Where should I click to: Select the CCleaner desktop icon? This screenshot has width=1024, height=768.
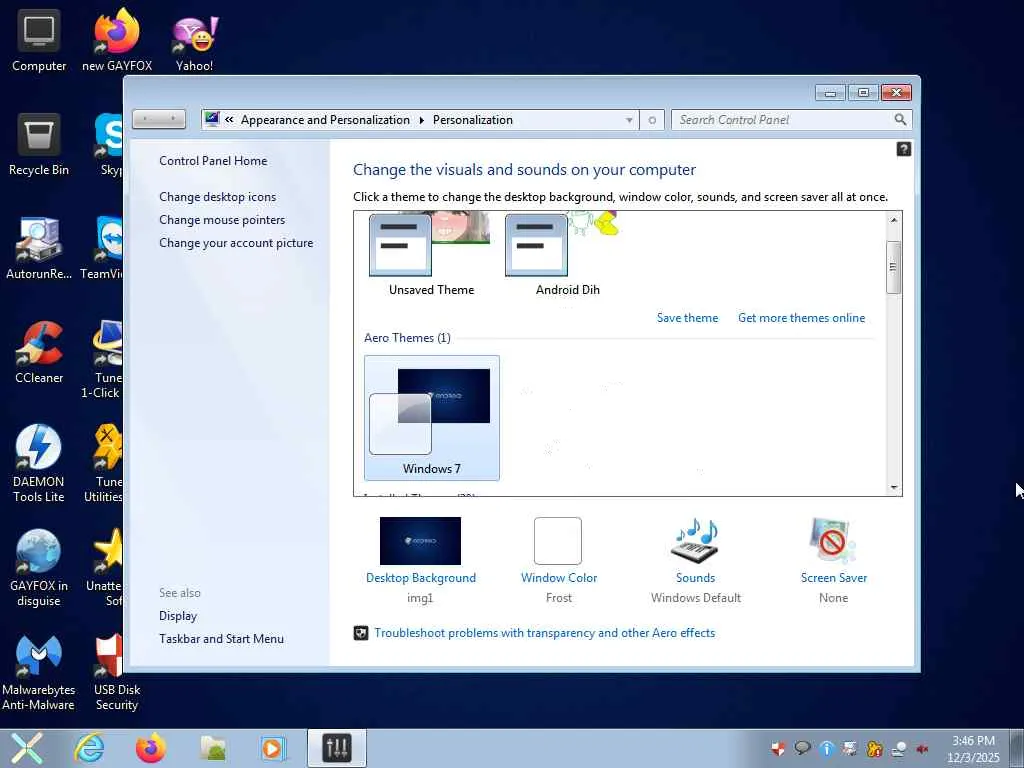point(39,352)
